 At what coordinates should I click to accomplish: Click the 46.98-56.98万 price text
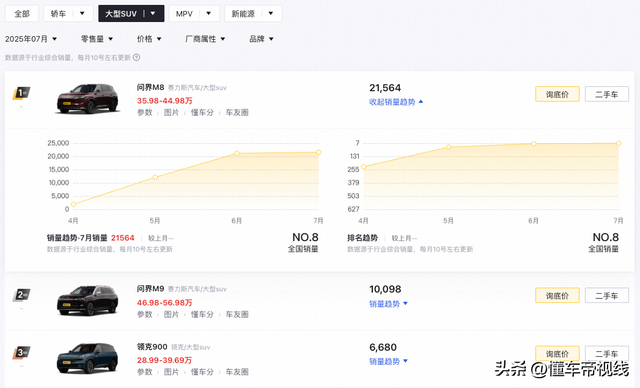click(164, 303)
